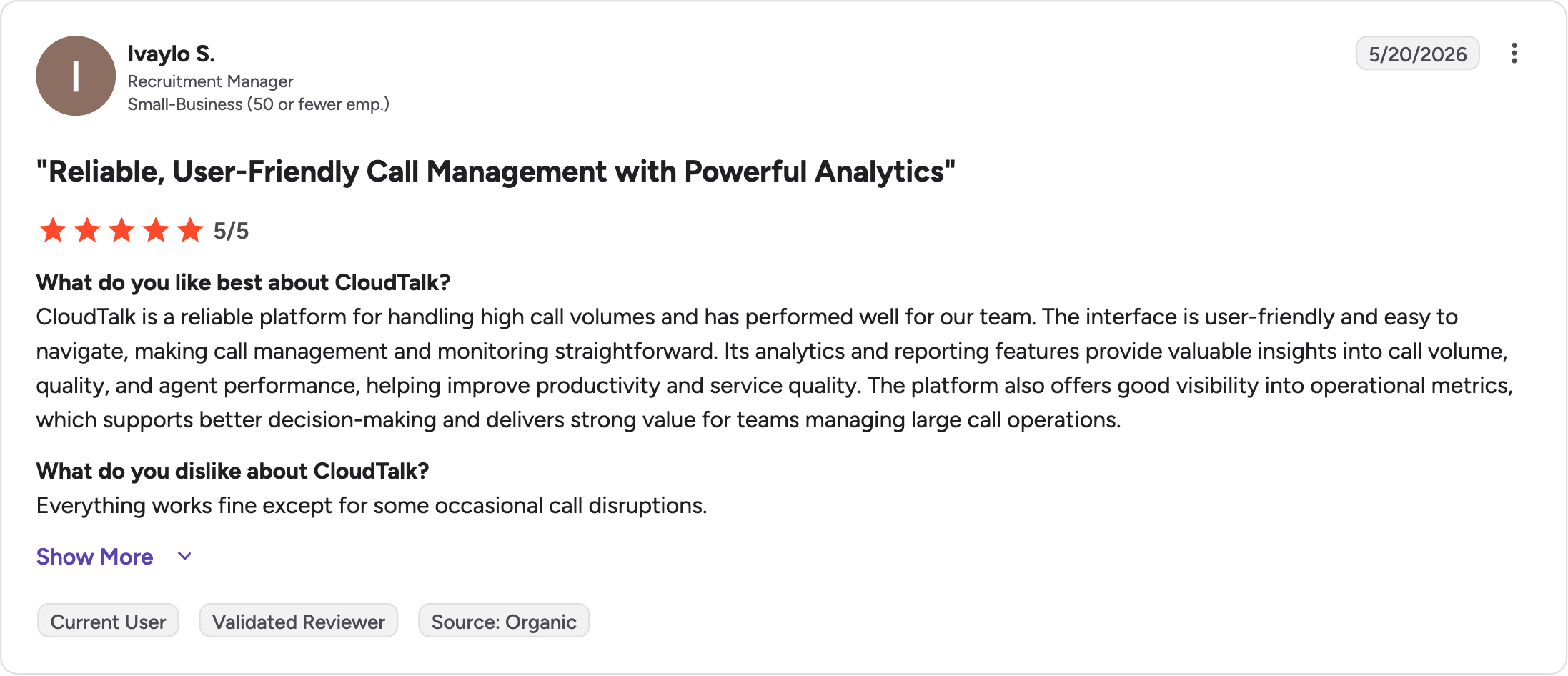The height and width of the screenshot is (676, 1568).
Task: Click "What do you like best" heading
Action: [x=244, y=282]
